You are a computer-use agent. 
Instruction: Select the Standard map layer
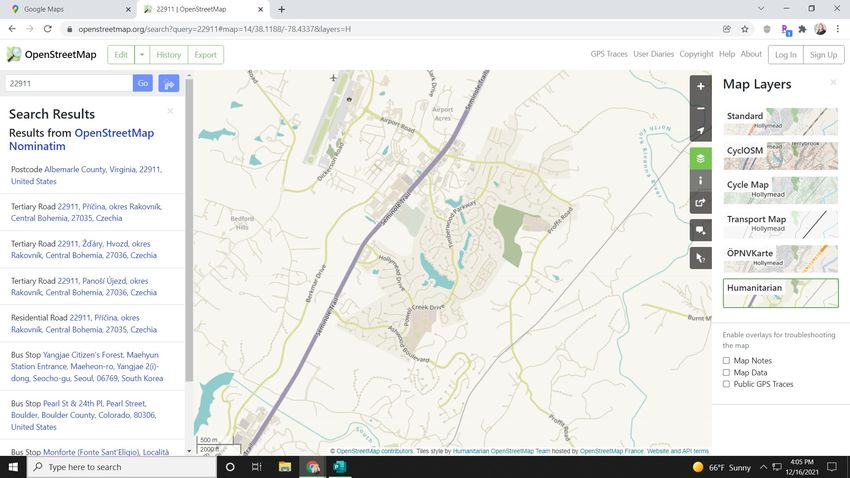coord(781,121)
